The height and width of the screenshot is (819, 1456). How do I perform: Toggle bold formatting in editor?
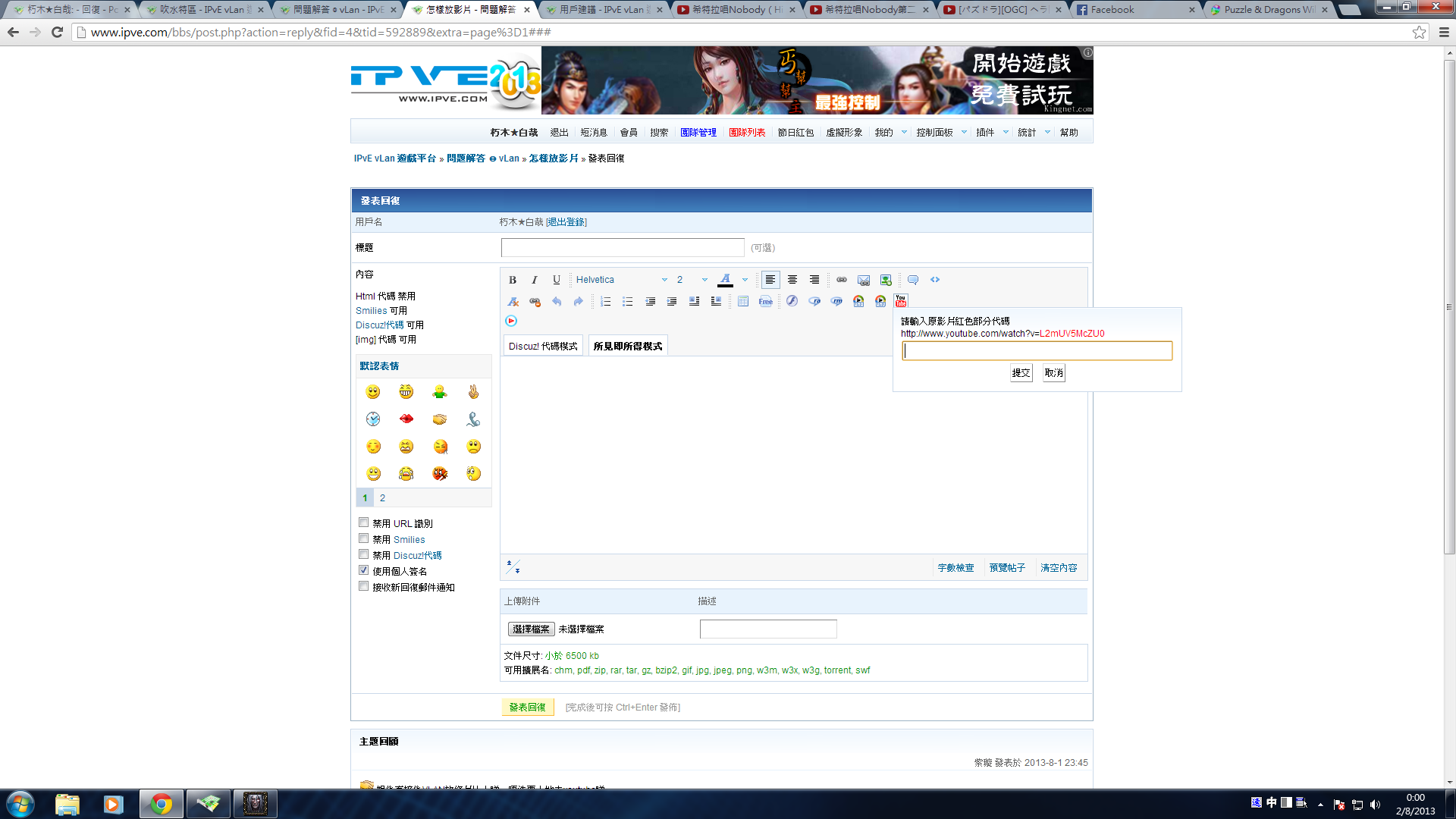[x=513, y=280]
